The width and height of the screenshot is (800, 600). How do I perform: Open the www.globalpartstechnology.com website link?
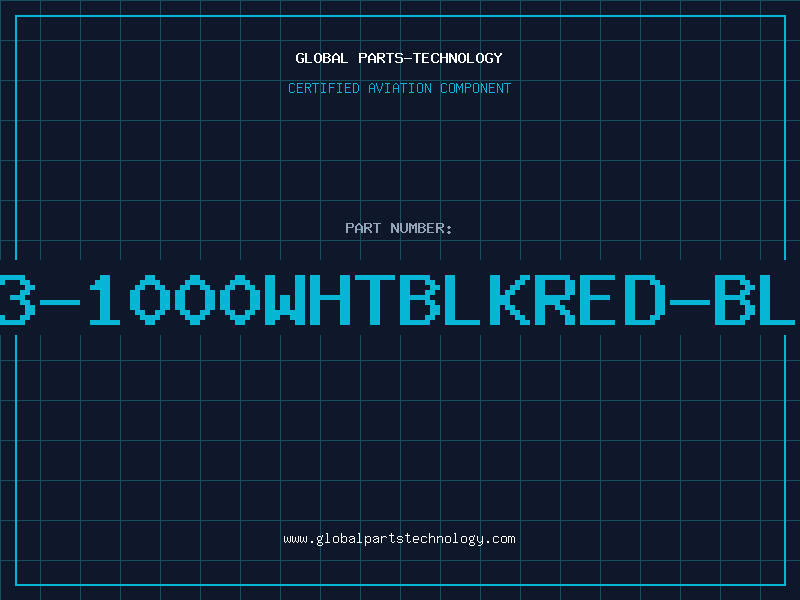click(x=399, y=539)
